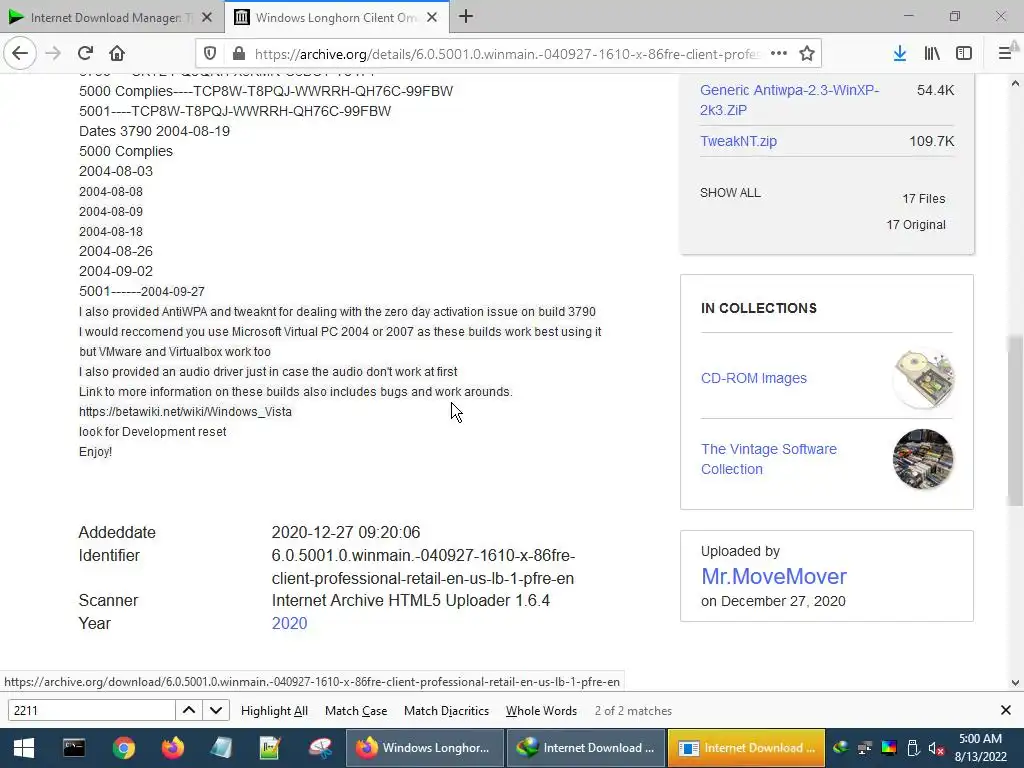Open page actions three-dot menu
The width and height of the screenshot is (1024, 768).
click(x=778, y=54)
